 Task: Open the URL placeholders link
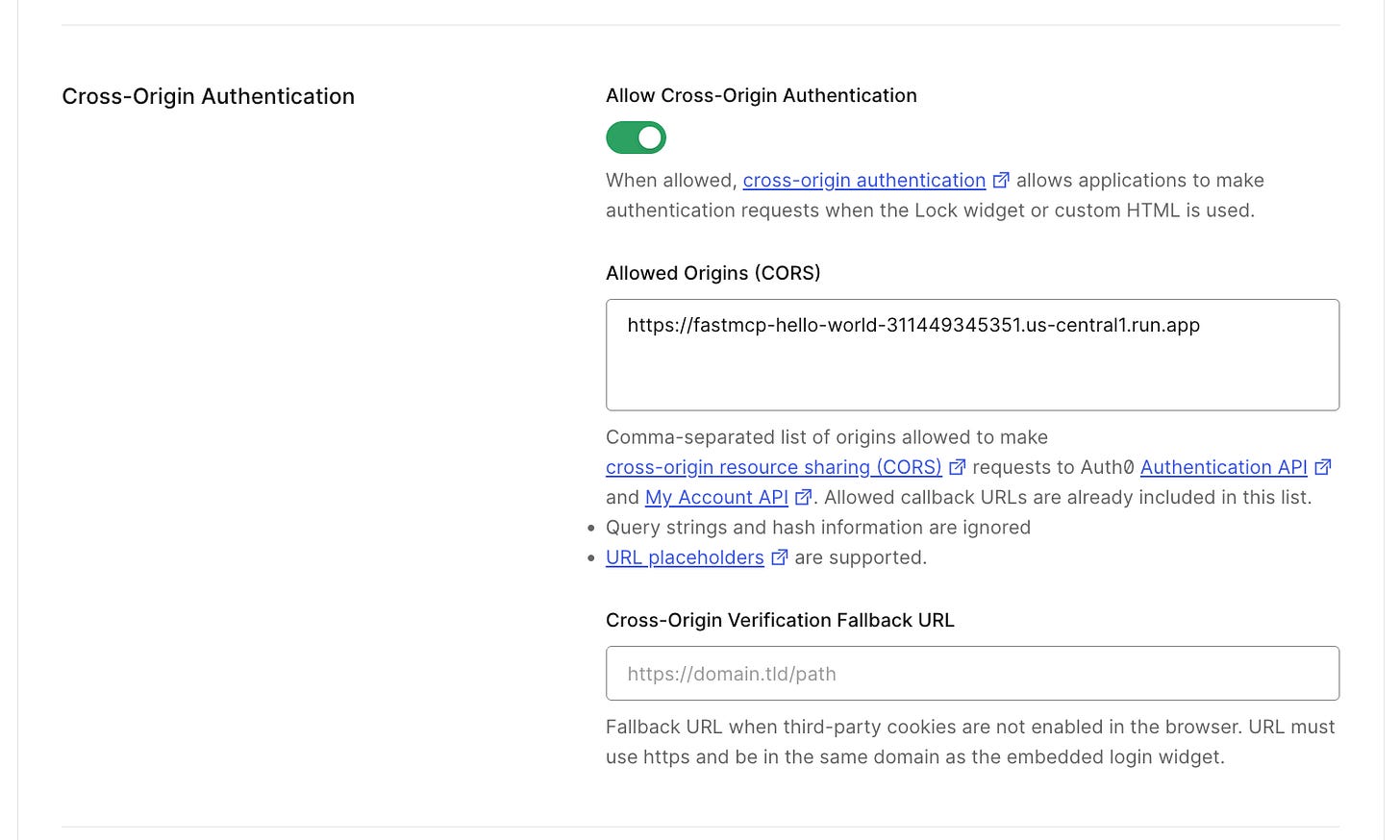(x=685, y=557)
